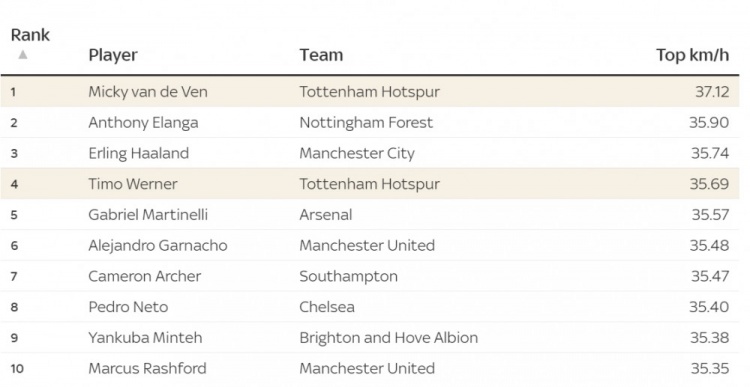The width and height of the screenshot is (750, 387).
Task: Click Nottingham Forest team cell
Action: [x=366, y=122]
